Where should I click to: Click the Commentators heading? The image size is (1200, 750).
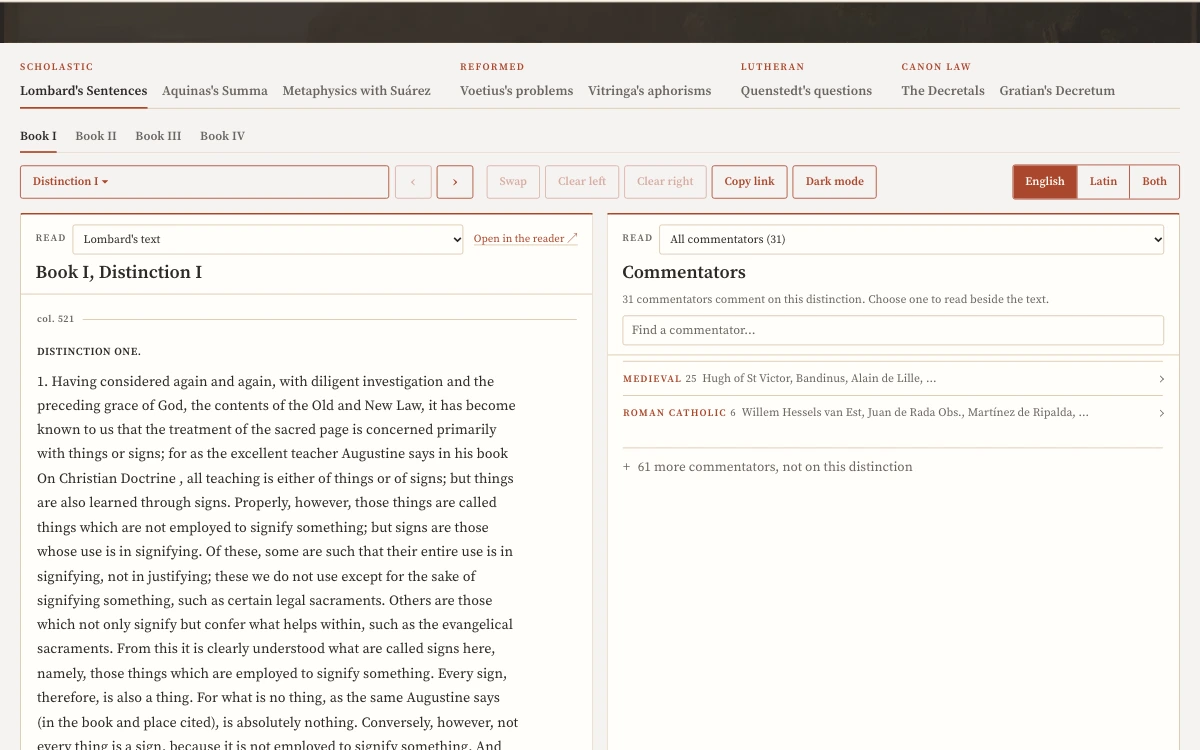[684, 272]
